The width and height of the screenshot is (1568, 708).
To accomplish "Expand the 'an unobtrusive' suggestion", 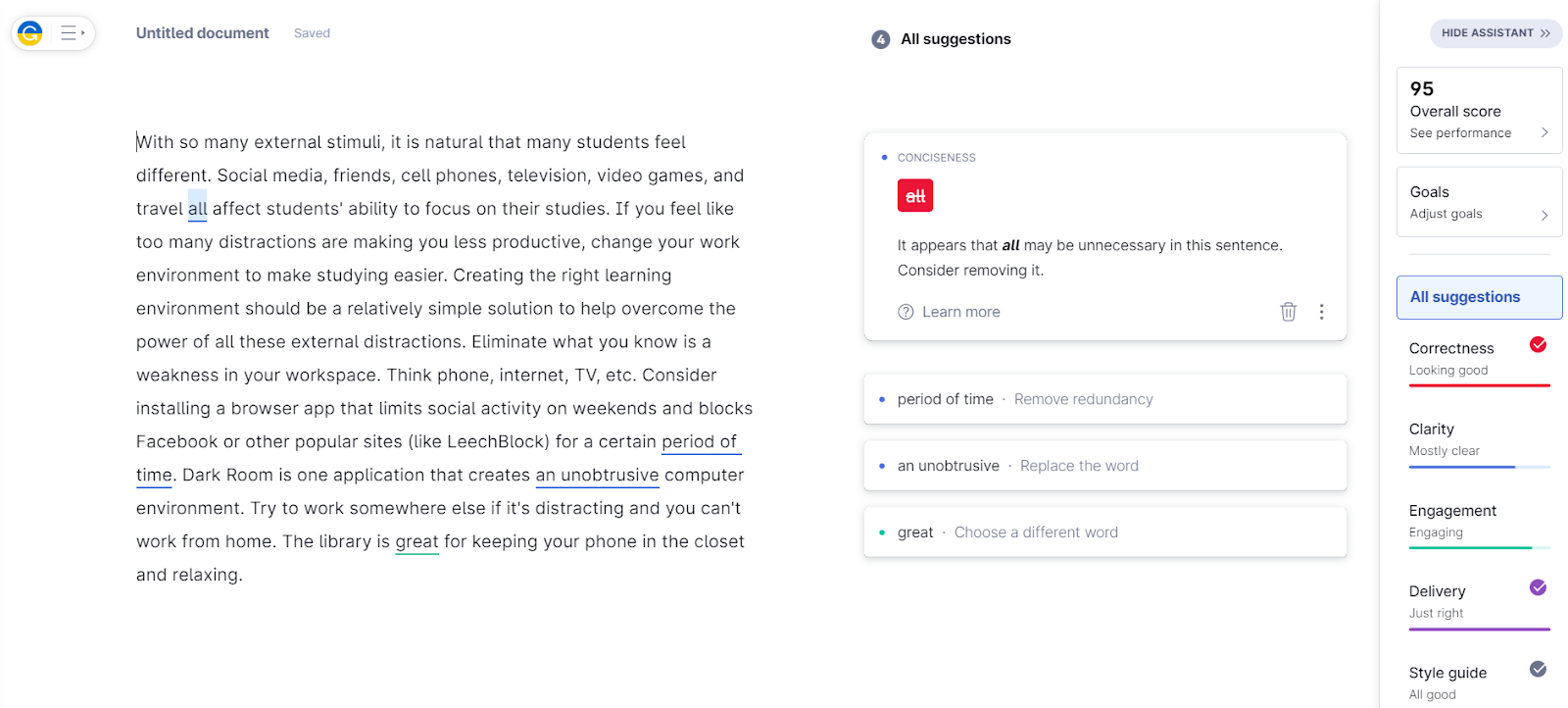I will click(x=1104, y=466).
